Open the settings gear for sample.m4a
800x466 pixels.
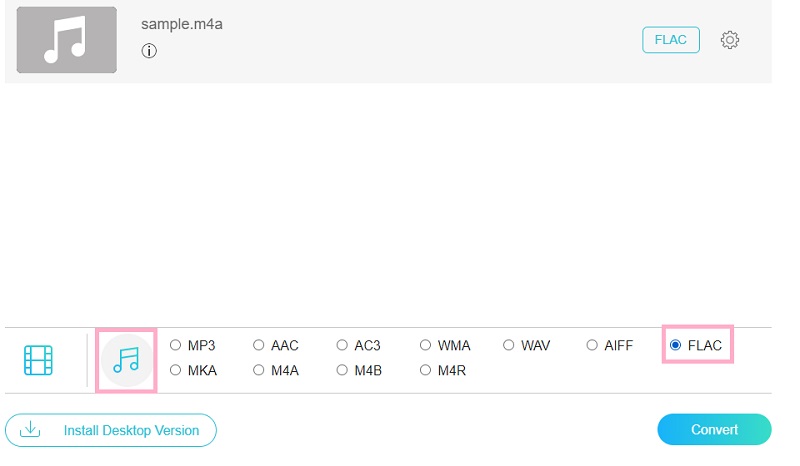coord(730,40)
